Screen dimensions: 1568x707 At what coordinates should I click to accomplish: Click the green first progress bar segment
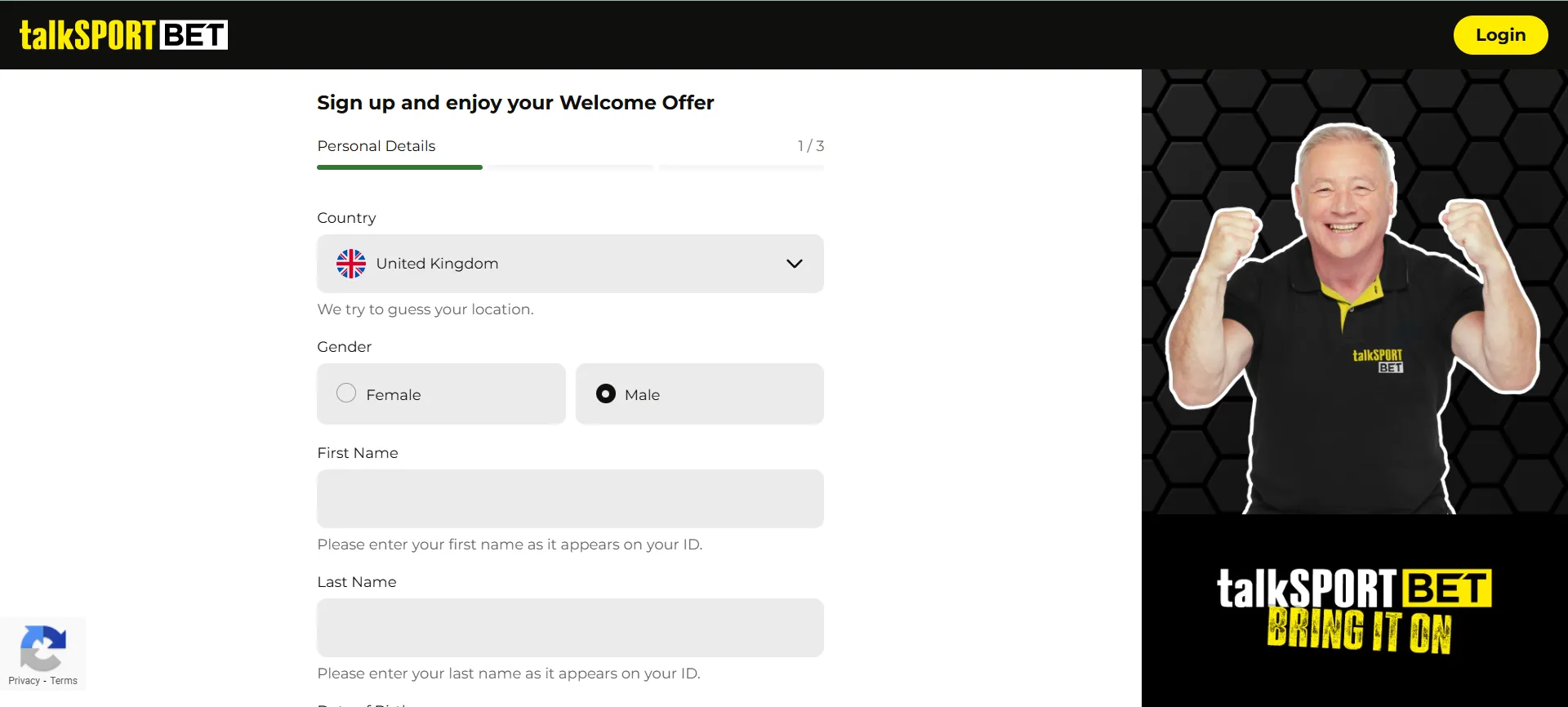[399, 167]
